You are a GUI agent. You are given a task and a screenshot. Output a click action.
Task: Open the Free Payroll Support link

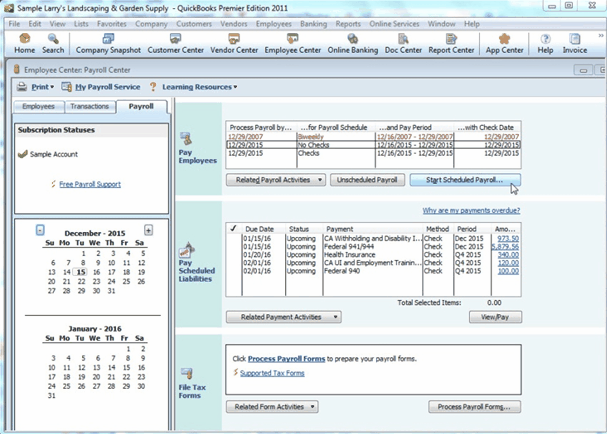pyautogui.click(x=90, y=184)
